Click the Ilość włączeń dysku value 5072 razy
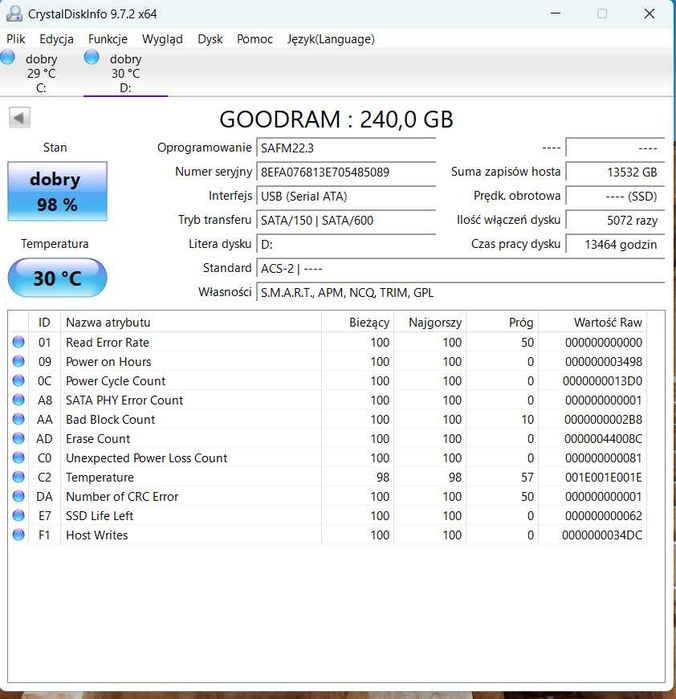The height and width of the screenshot is (699, 676). click(x=615, y=220)
